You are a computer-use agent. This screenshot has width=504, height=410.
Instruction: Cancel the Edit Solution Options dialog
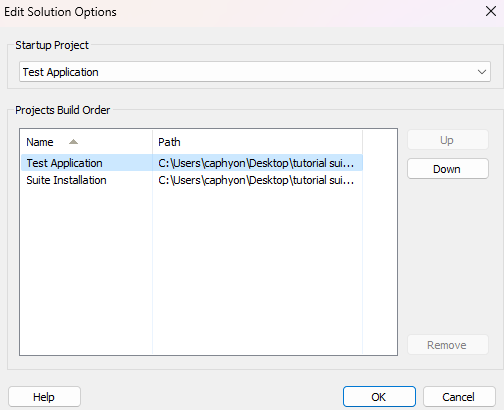pyautogui.click(x=459, y=397)
